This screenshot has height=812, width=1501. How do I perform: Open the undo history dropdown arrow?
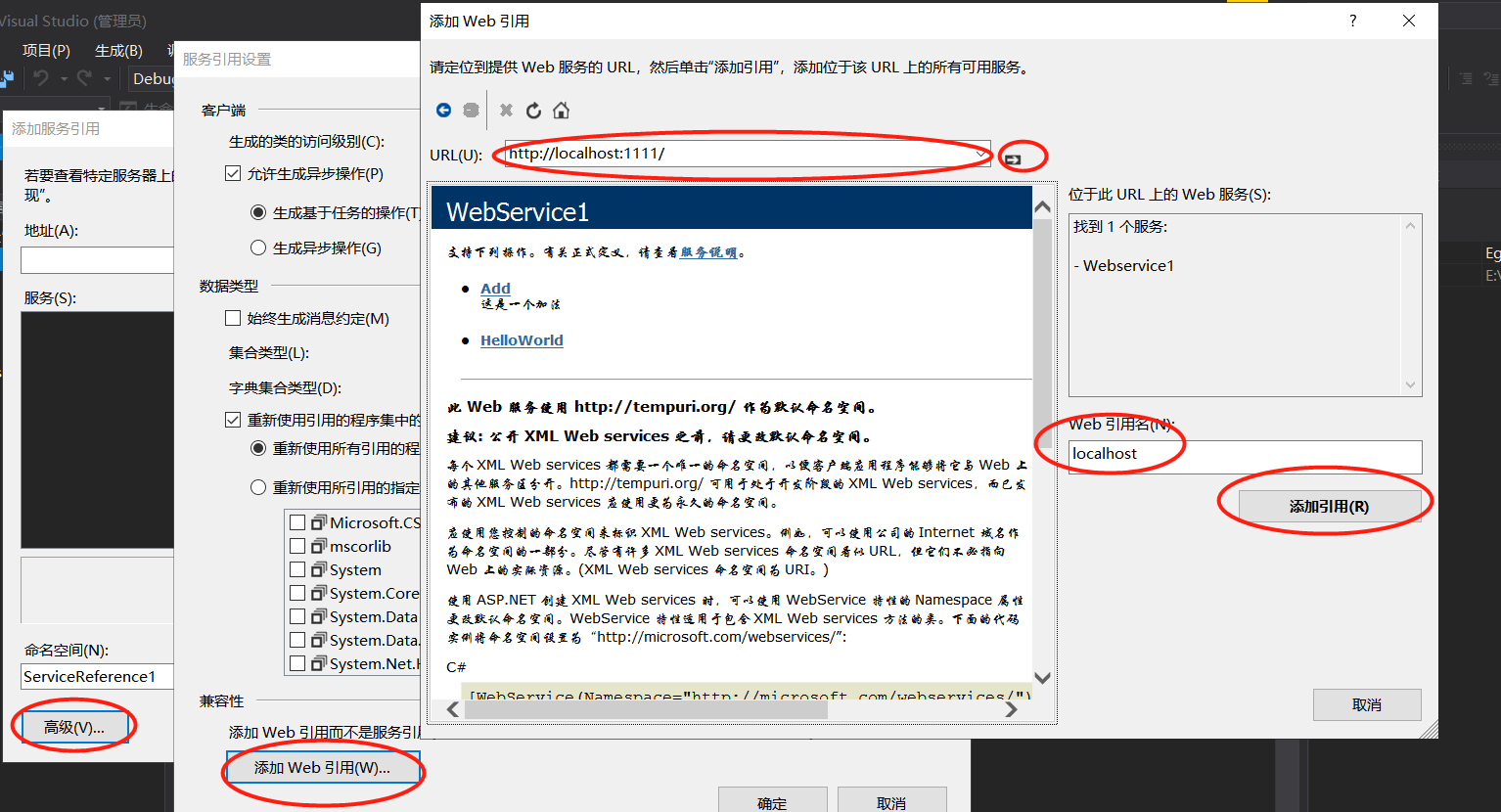[x=64, y=78]
